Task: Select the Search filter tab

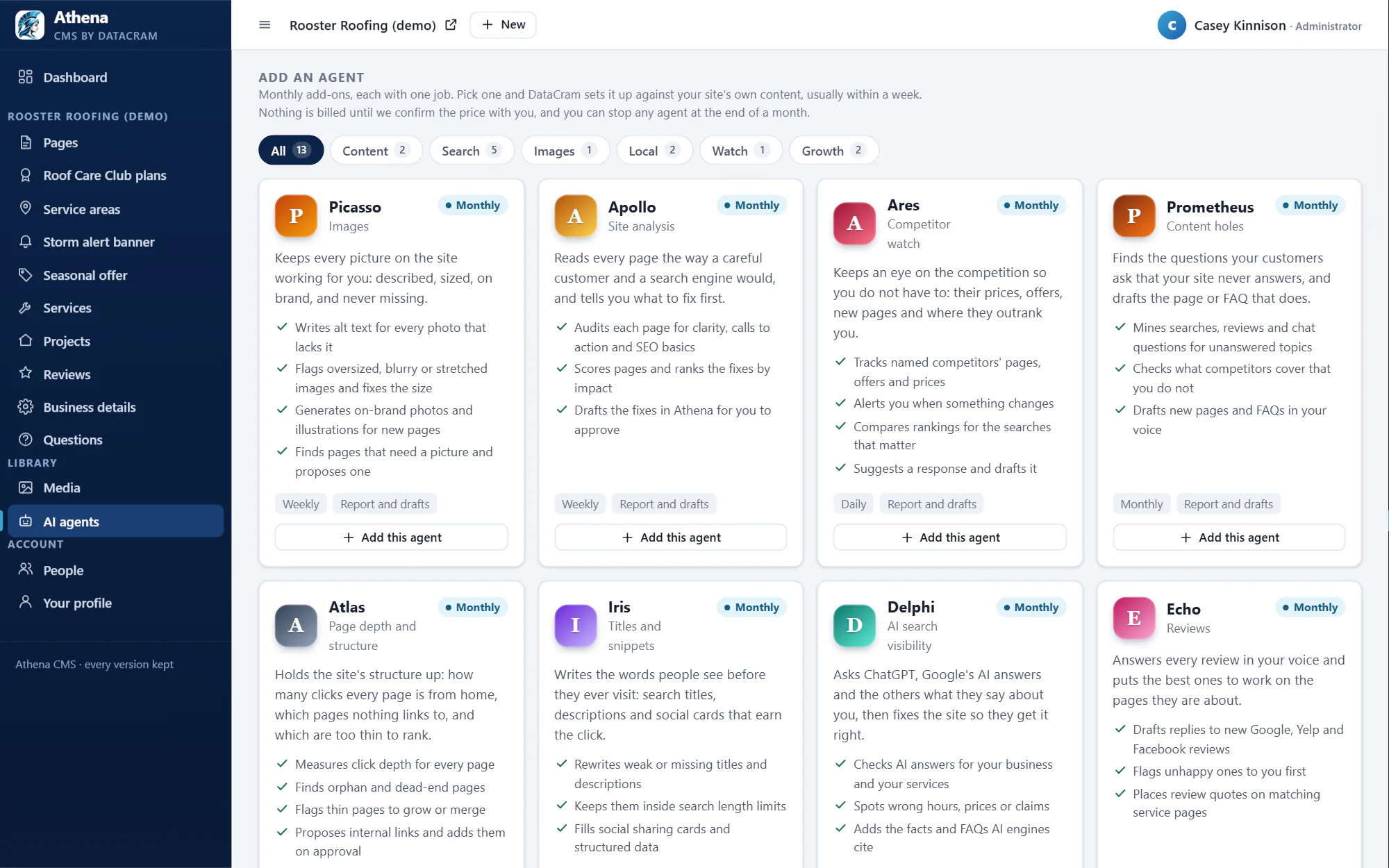Action: pyautogui.click(x=472, y=150)
